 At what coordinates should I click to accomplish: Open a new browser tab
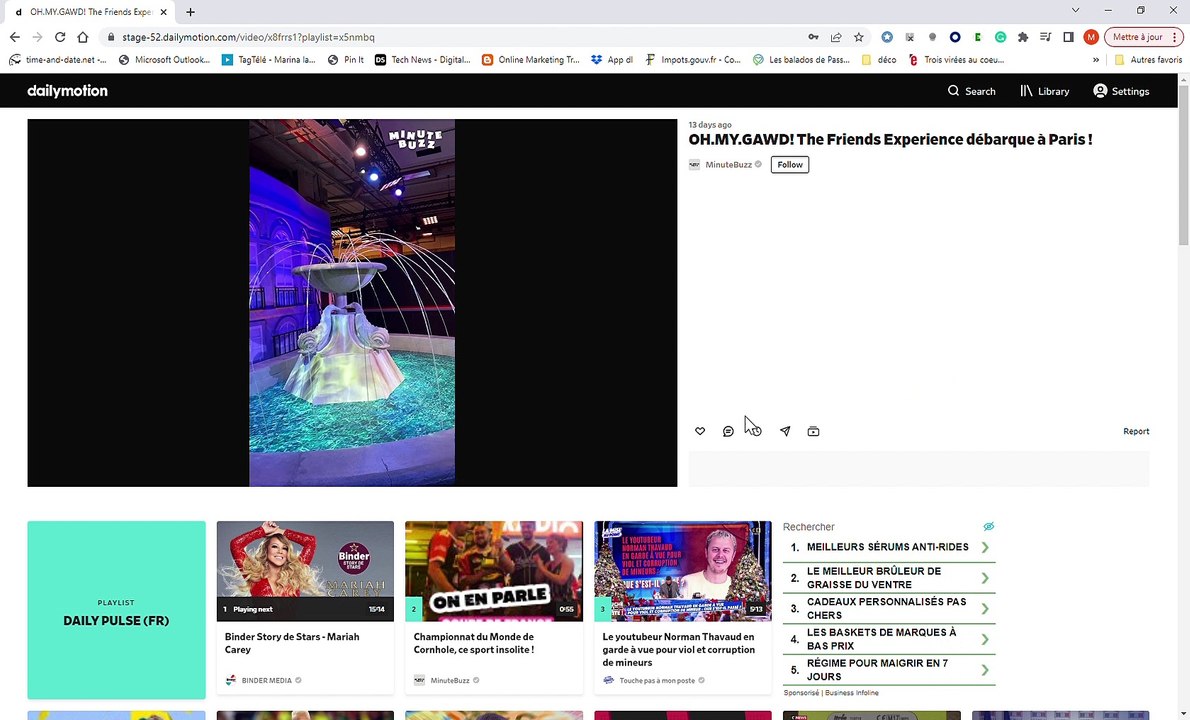point(190,12)
